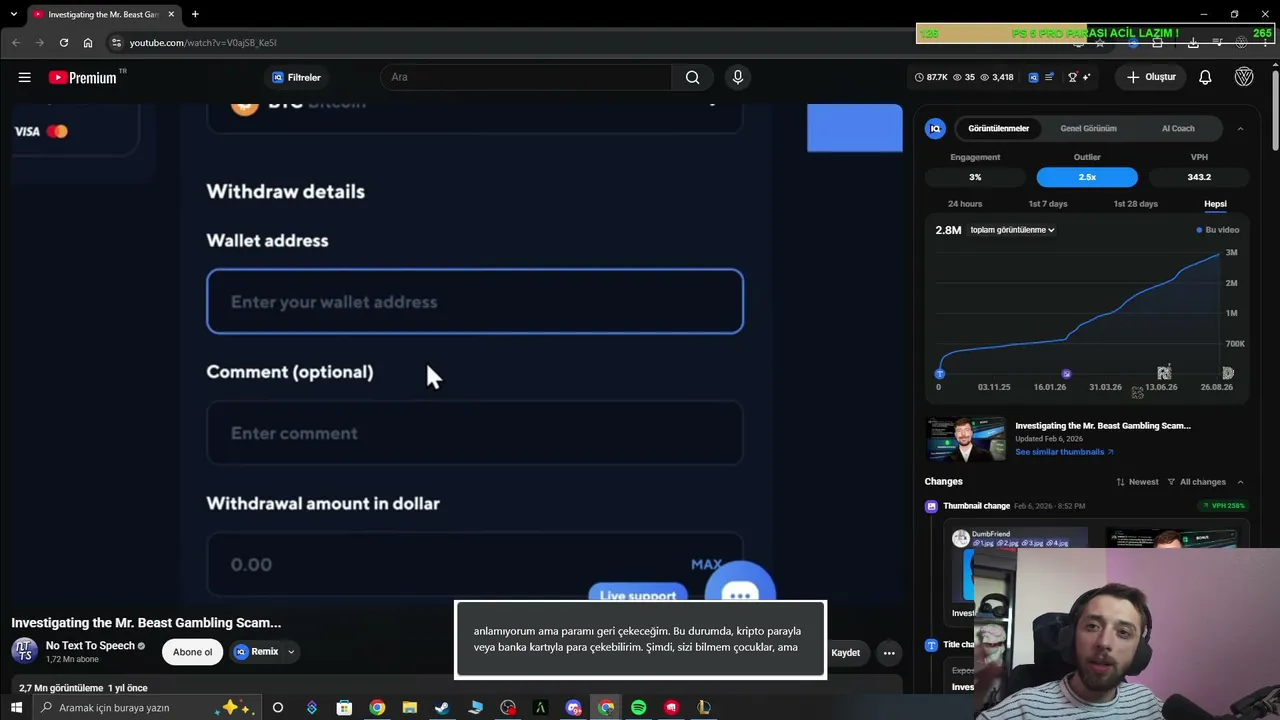Click the 2.5x Outlier pill
Viewport: 1280px width, 720px height.
coord(1087,177)
